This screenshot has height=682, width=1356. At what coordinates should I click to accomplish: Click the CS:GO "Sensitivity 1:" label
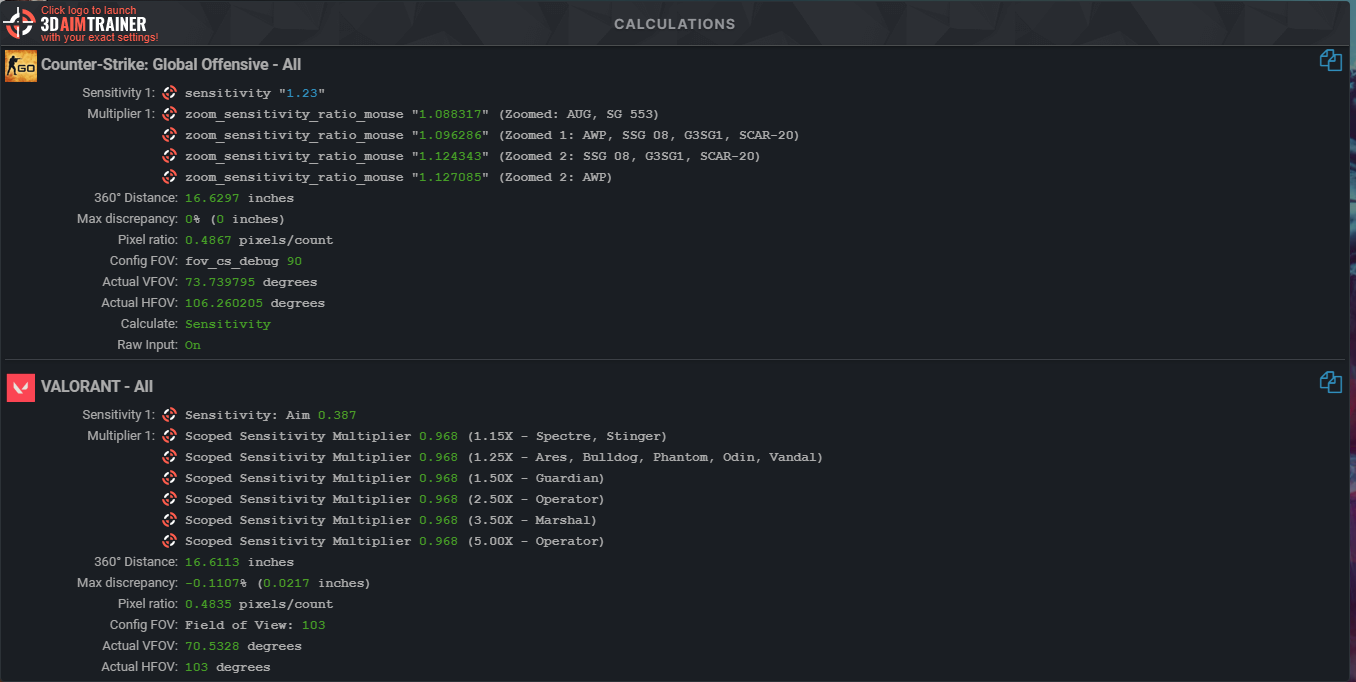click(119, 93)
